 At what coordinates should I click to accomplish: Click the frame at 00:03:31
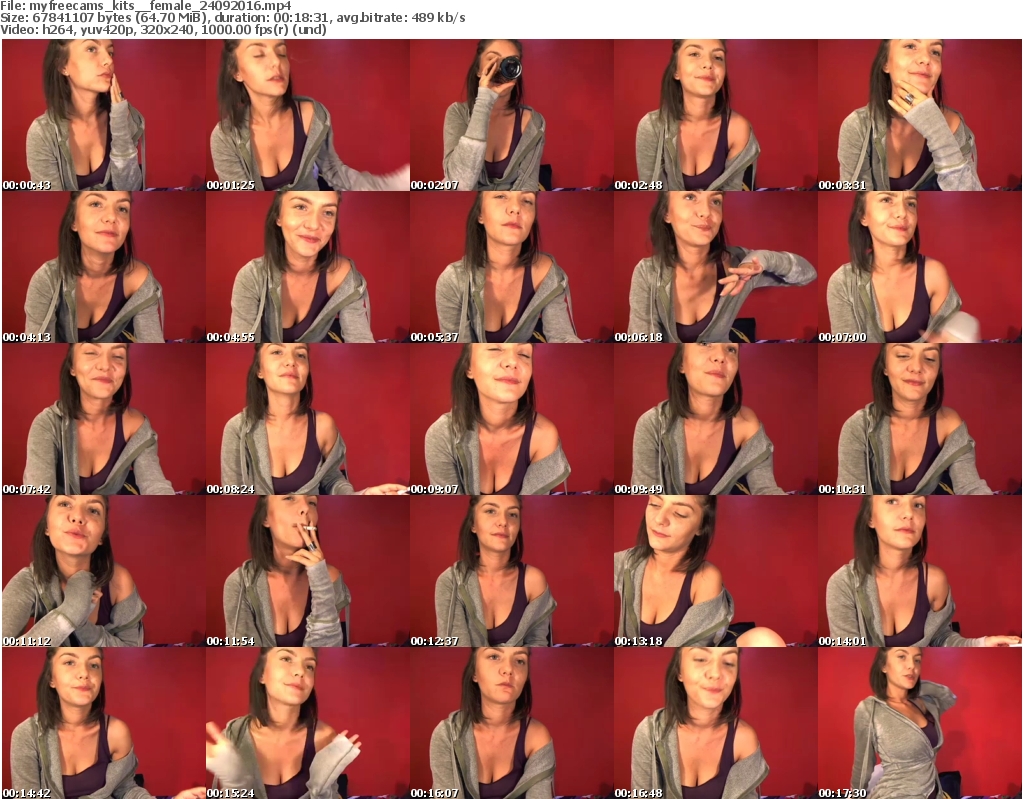[919, 115]
